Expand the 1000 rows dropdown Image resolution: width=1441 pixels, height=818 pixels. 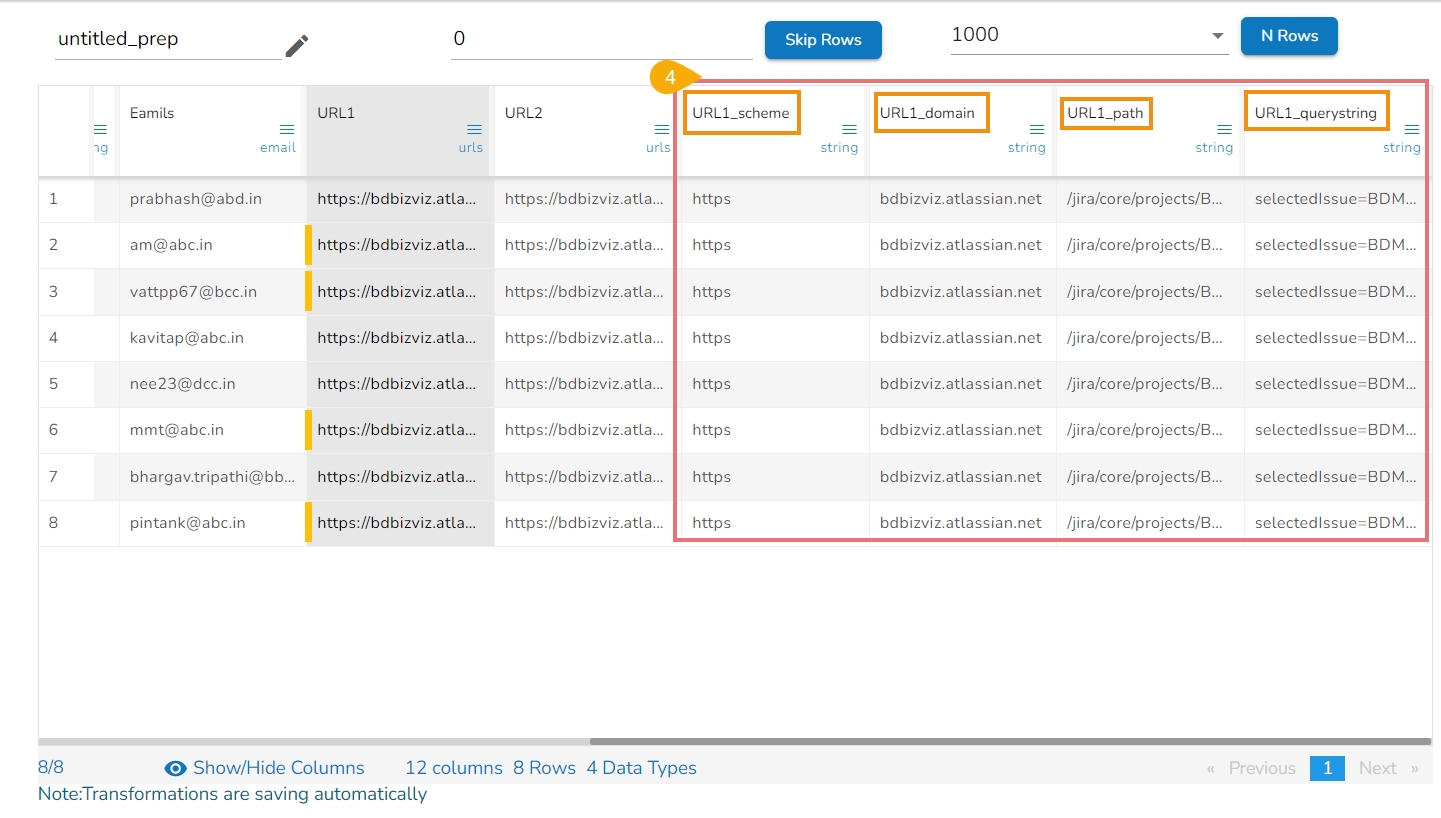[1217, 36]
